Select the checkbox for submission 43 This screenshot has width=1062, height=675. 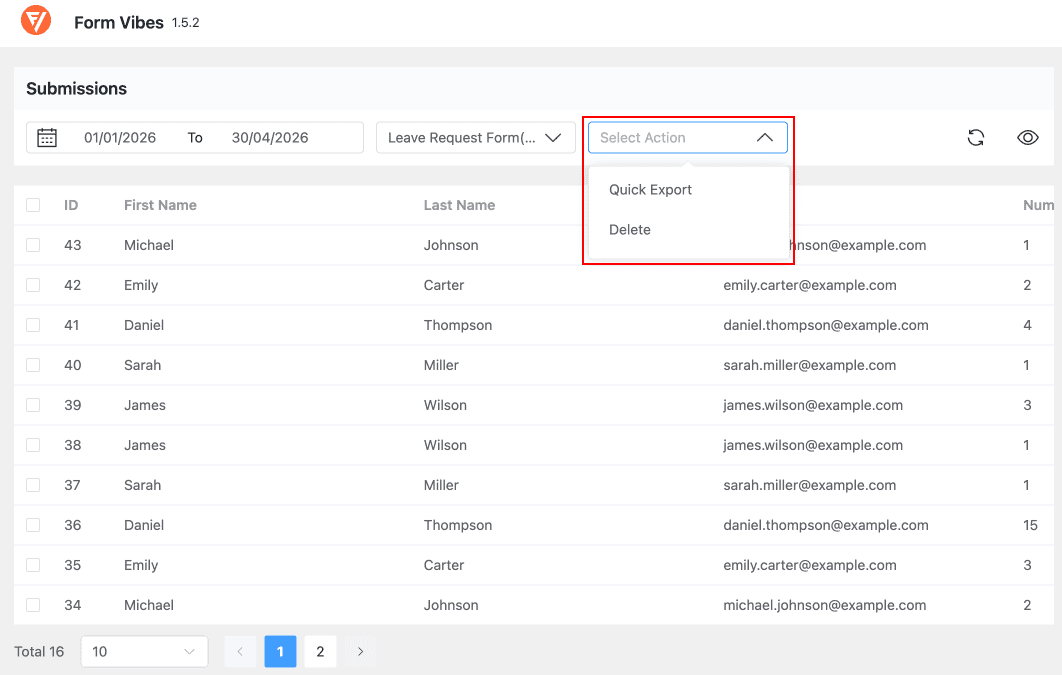[x=33, y=245]
